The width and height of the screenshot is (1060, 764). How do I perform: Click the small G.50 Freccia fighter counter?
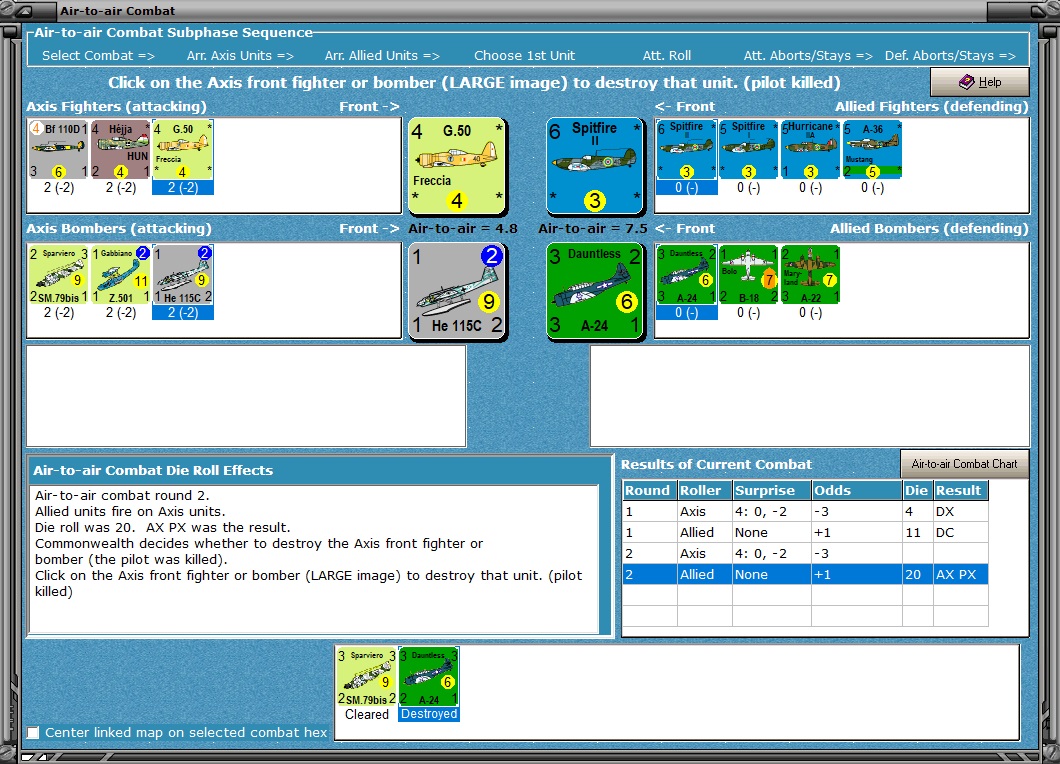(183, 149)
